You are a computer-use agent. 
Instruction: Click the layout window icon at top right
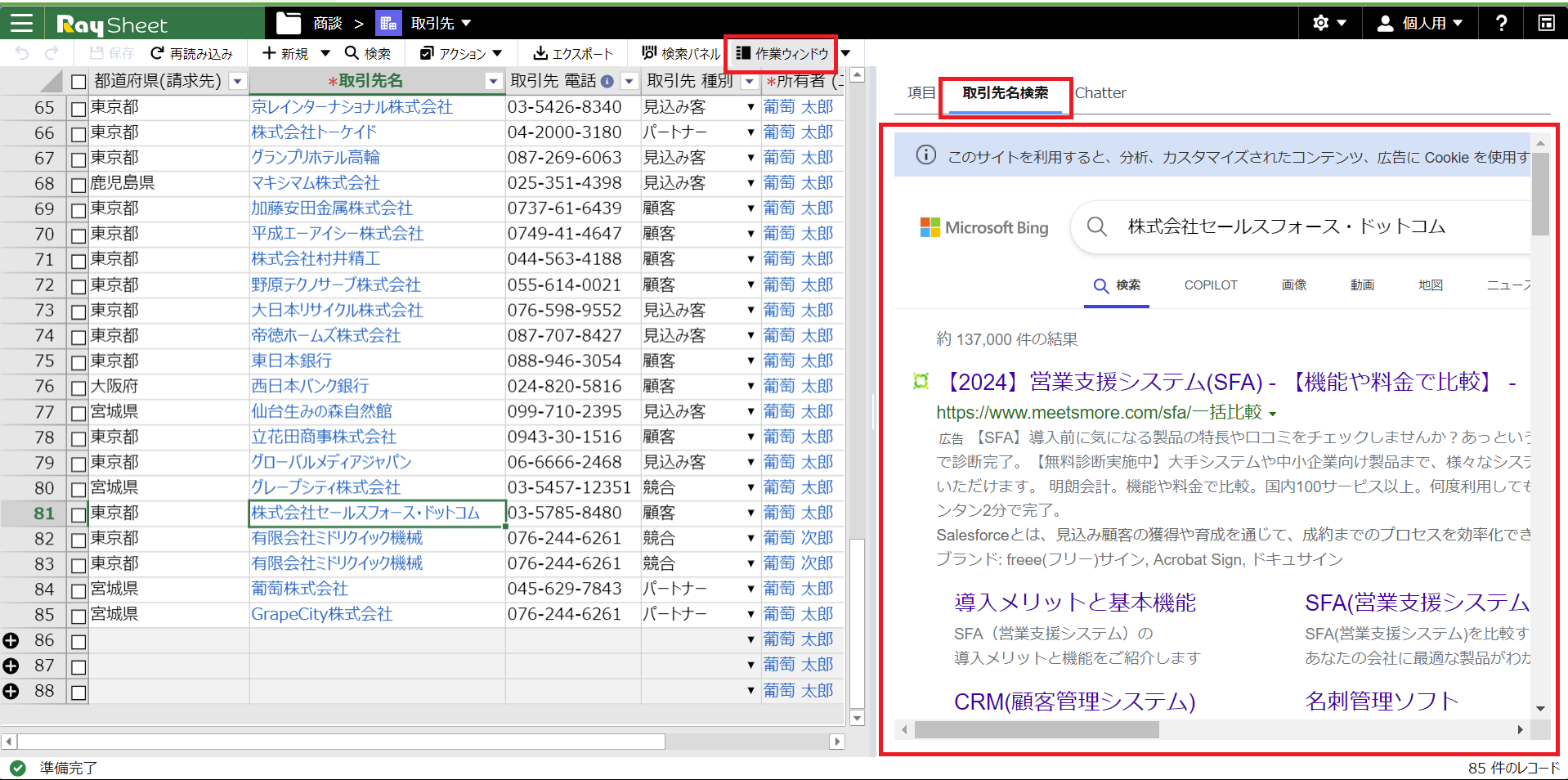tap(1546, 23)
